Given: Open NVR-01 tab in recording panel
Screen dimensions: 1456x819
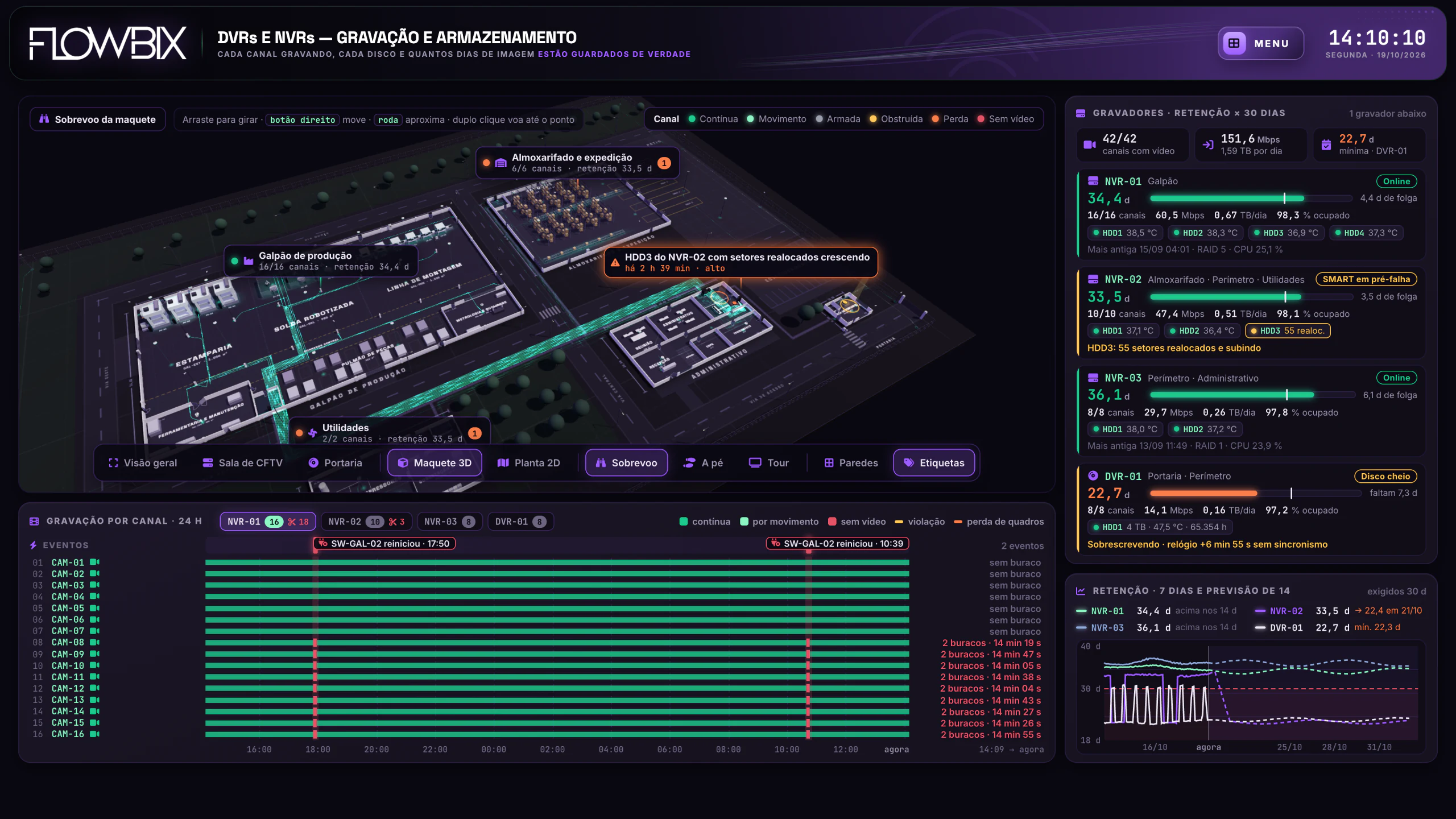Looking at the screenshot, I should [x=268, y=522].
